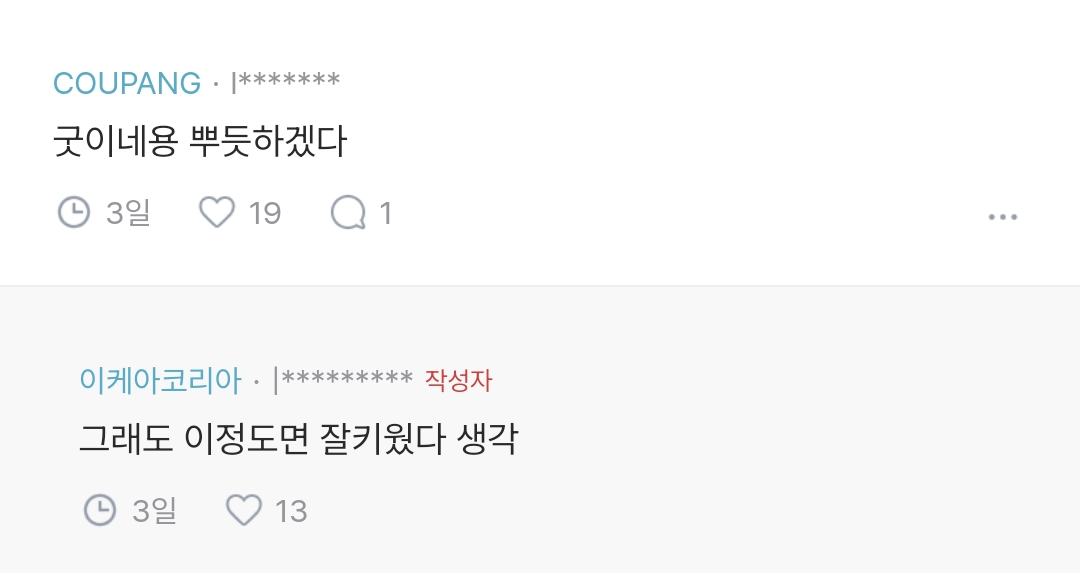The image size is (1080, 573).
Task: Like the COUPANG user's comment with the heart icon
Action: pos(216,212)
